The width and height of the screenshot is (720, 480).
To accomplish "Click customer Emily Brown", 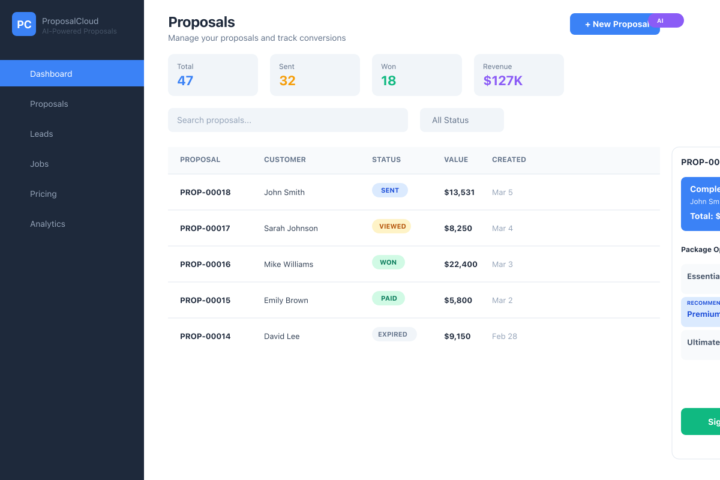I will coord(286,300).
